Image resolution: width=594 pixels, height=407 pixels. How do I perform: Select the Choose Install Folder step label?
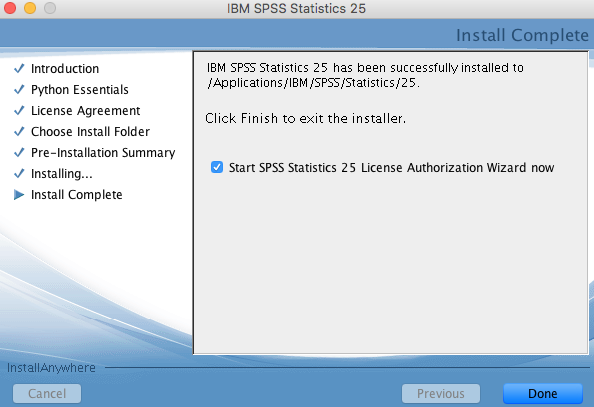(x=91, y=131)
